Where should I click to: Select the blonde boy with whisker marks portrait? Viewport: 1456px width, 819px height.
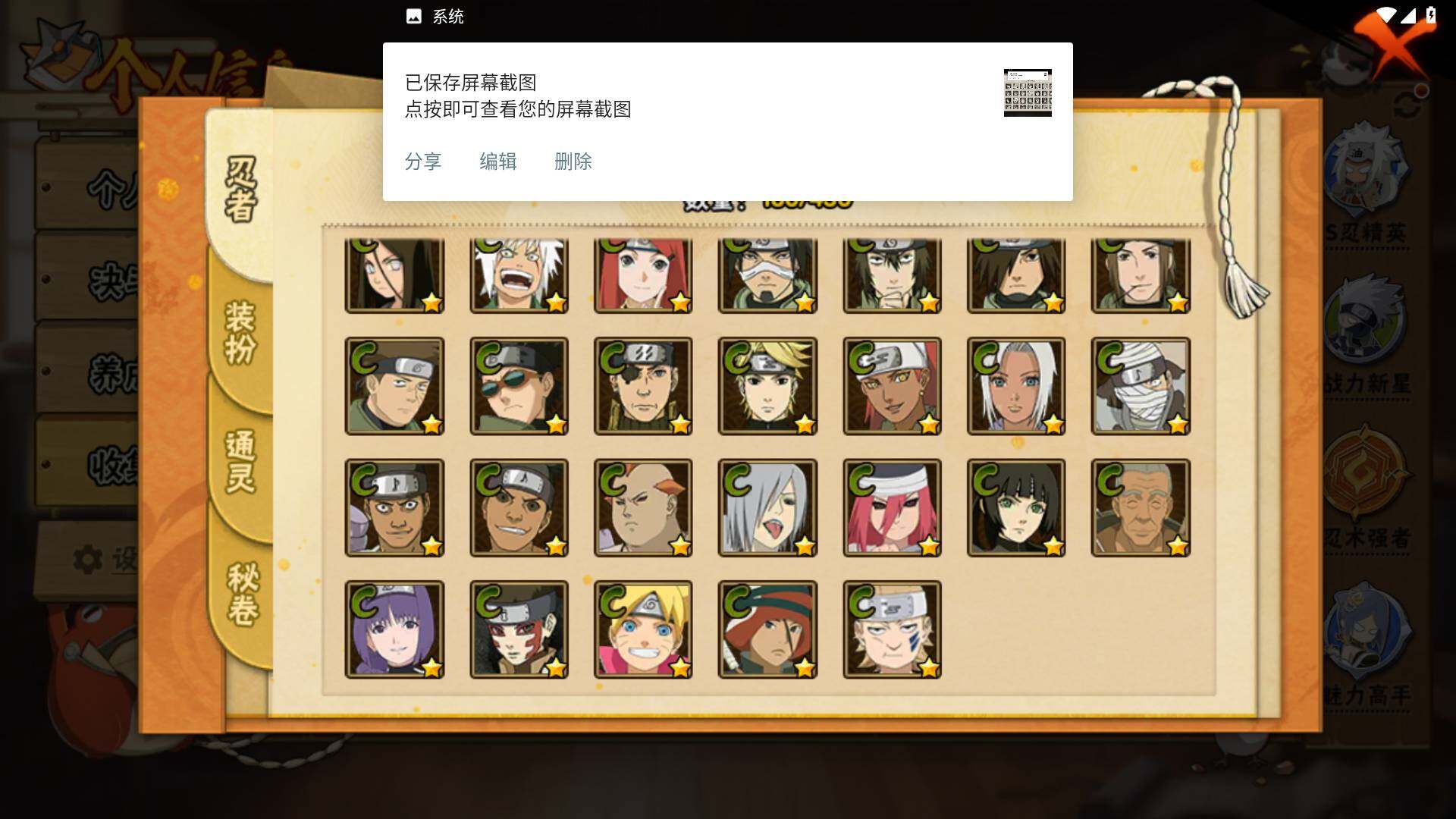pos(643,629)
